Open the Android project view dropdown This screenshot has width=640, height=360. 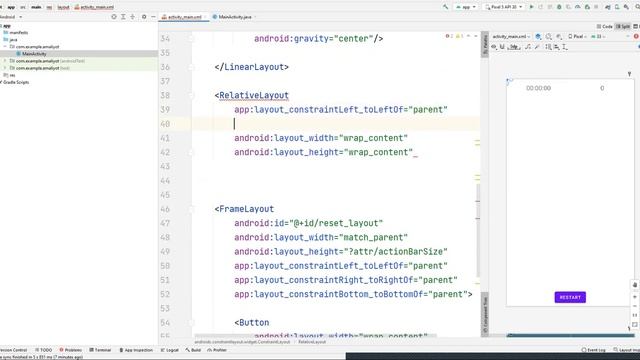(x=11, y=17)
